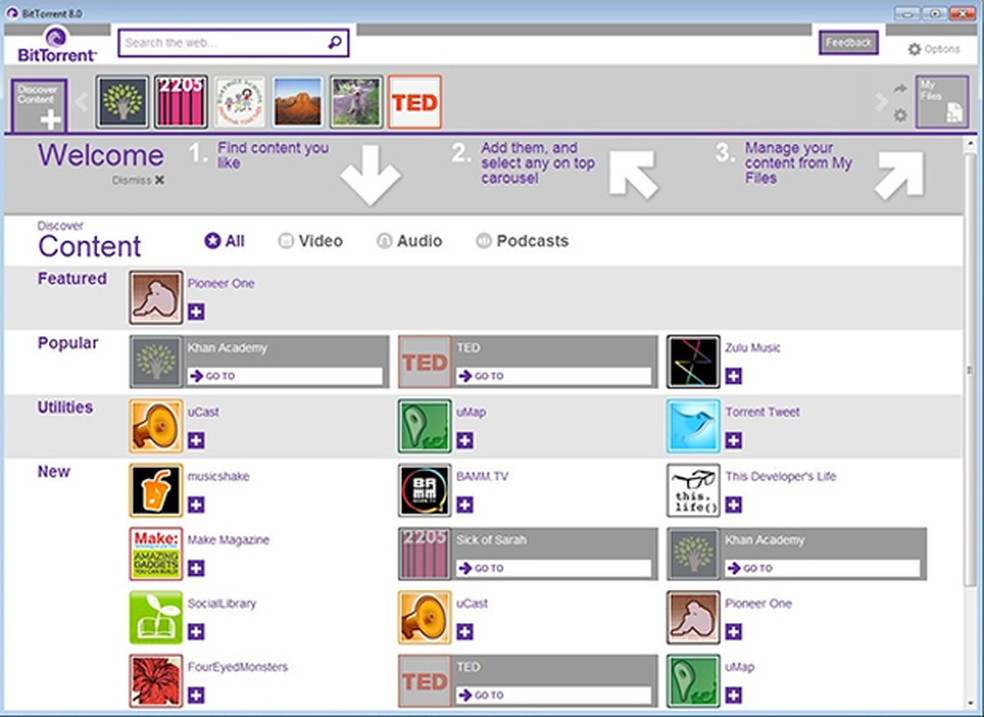Click GO TO for TED in New
Viewport: 984px width, 717px height.
click(554, 695)
